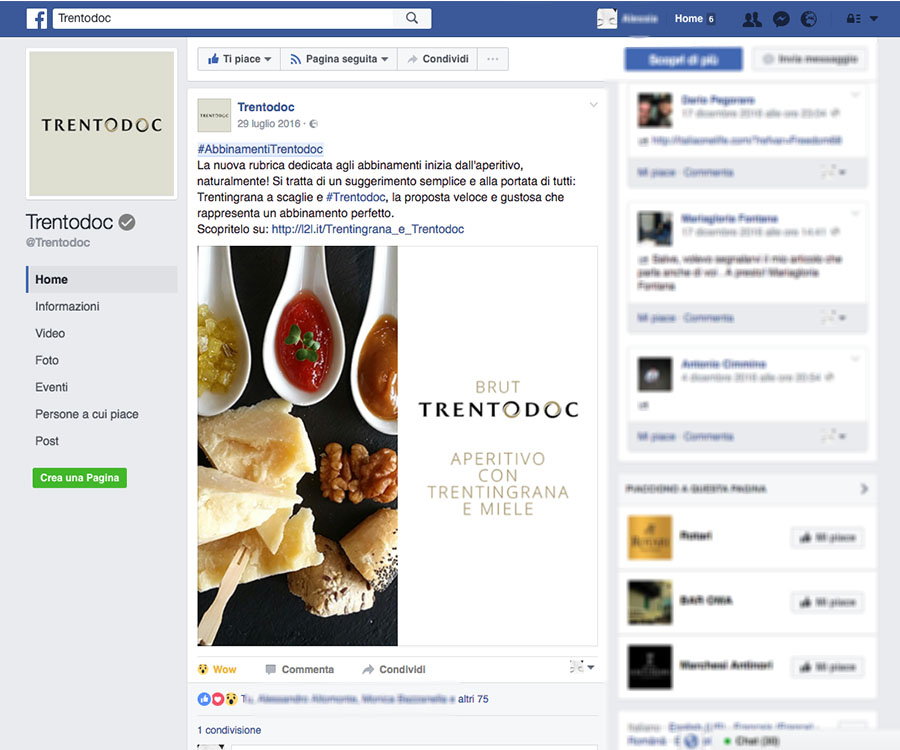Open the comment-as identity selector below the post
The height and width of the screenshot is (750, 900).
[581, 667]
